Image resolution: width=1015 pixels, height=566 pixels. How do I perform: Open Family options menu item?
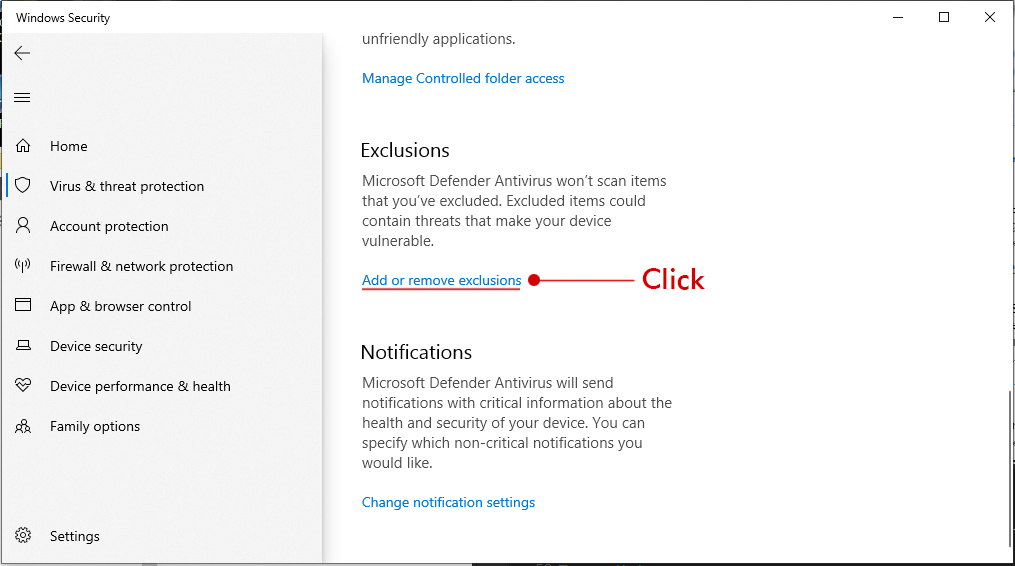[x=95, y=426]
